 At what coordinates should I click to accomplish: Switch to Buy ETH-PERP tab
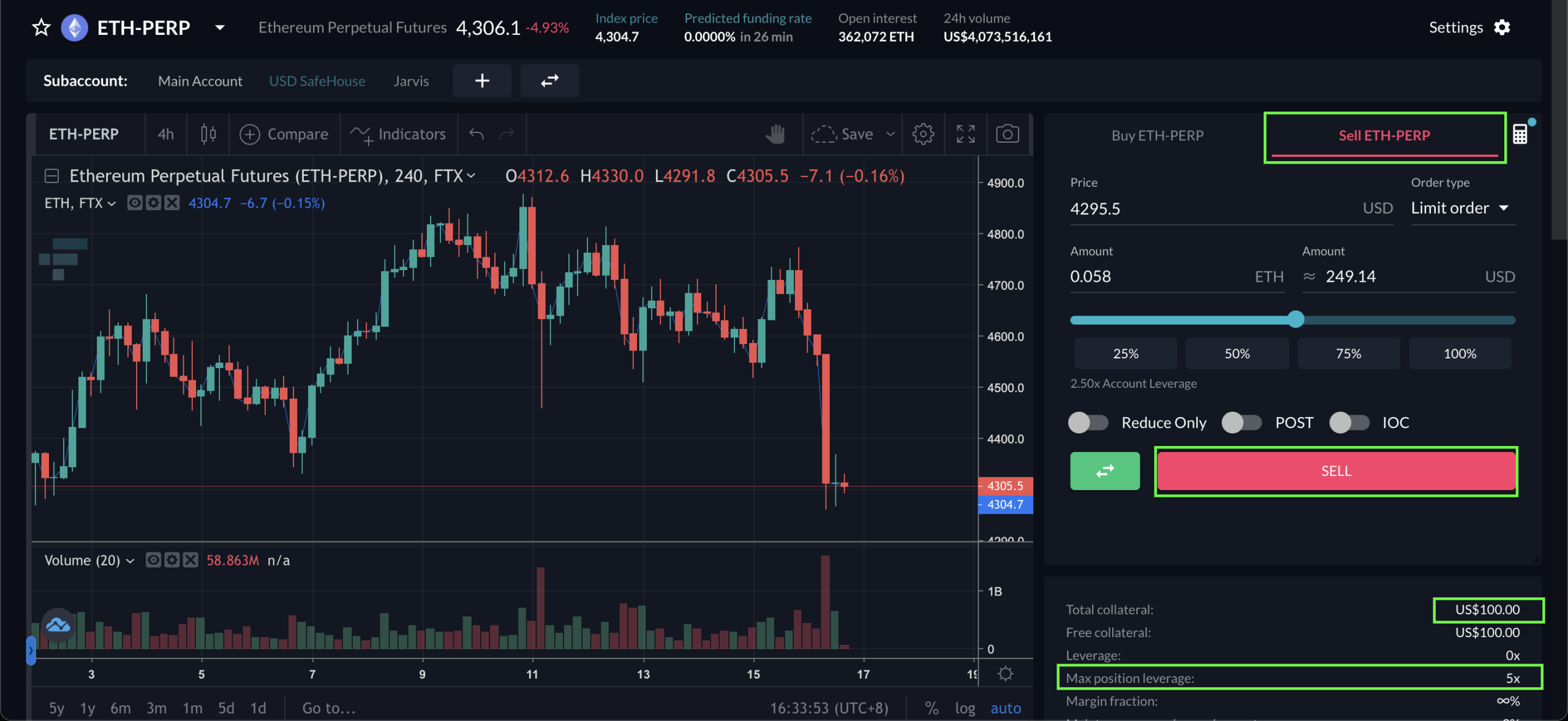tap(1157, 135)
